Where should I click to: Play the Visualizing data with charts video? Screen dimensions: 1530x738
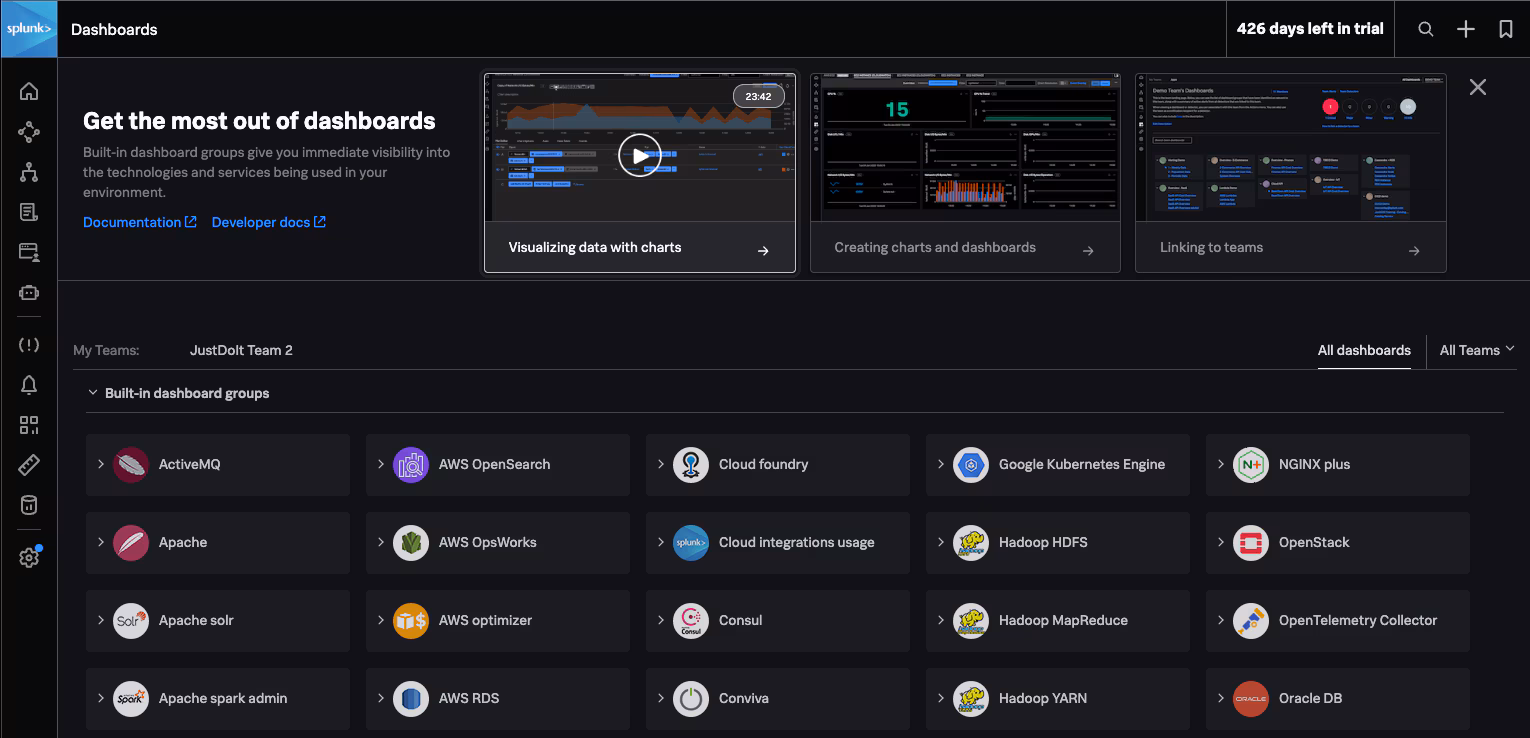coord(639,155)
